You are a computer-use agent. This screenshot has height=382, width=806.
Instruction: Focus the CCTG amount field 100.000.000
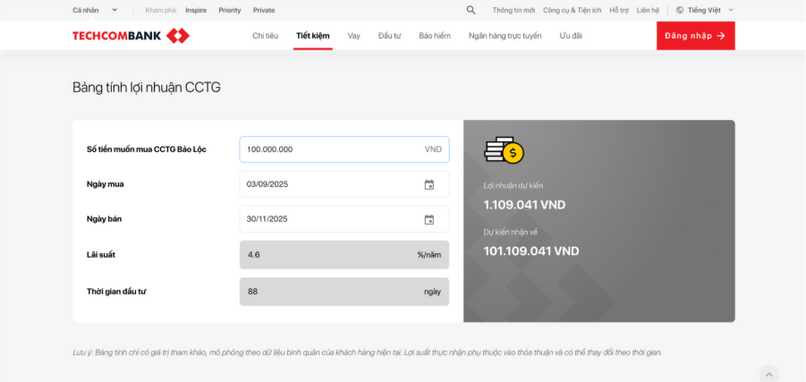344,150
